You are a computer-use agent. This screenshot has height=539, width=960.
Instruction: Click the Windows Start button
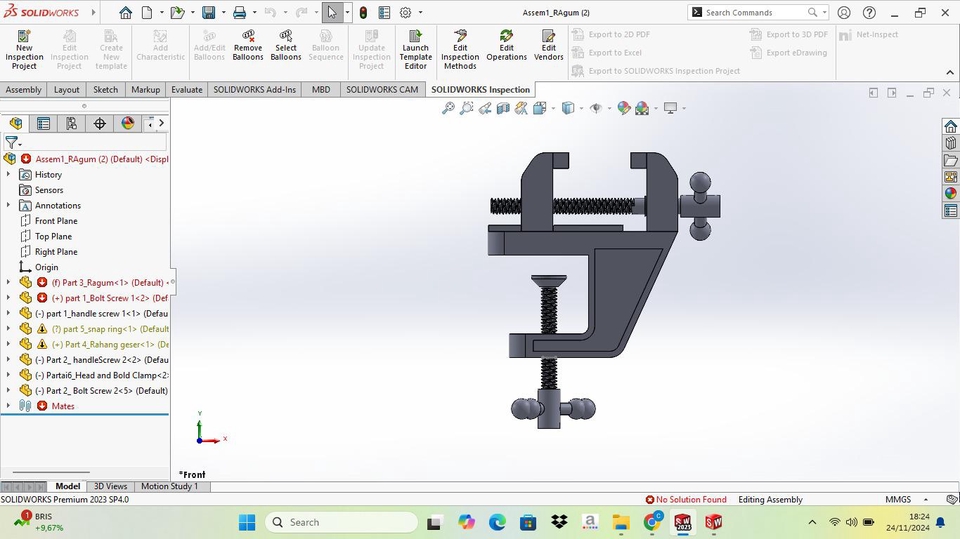click(x=247, y=522)
